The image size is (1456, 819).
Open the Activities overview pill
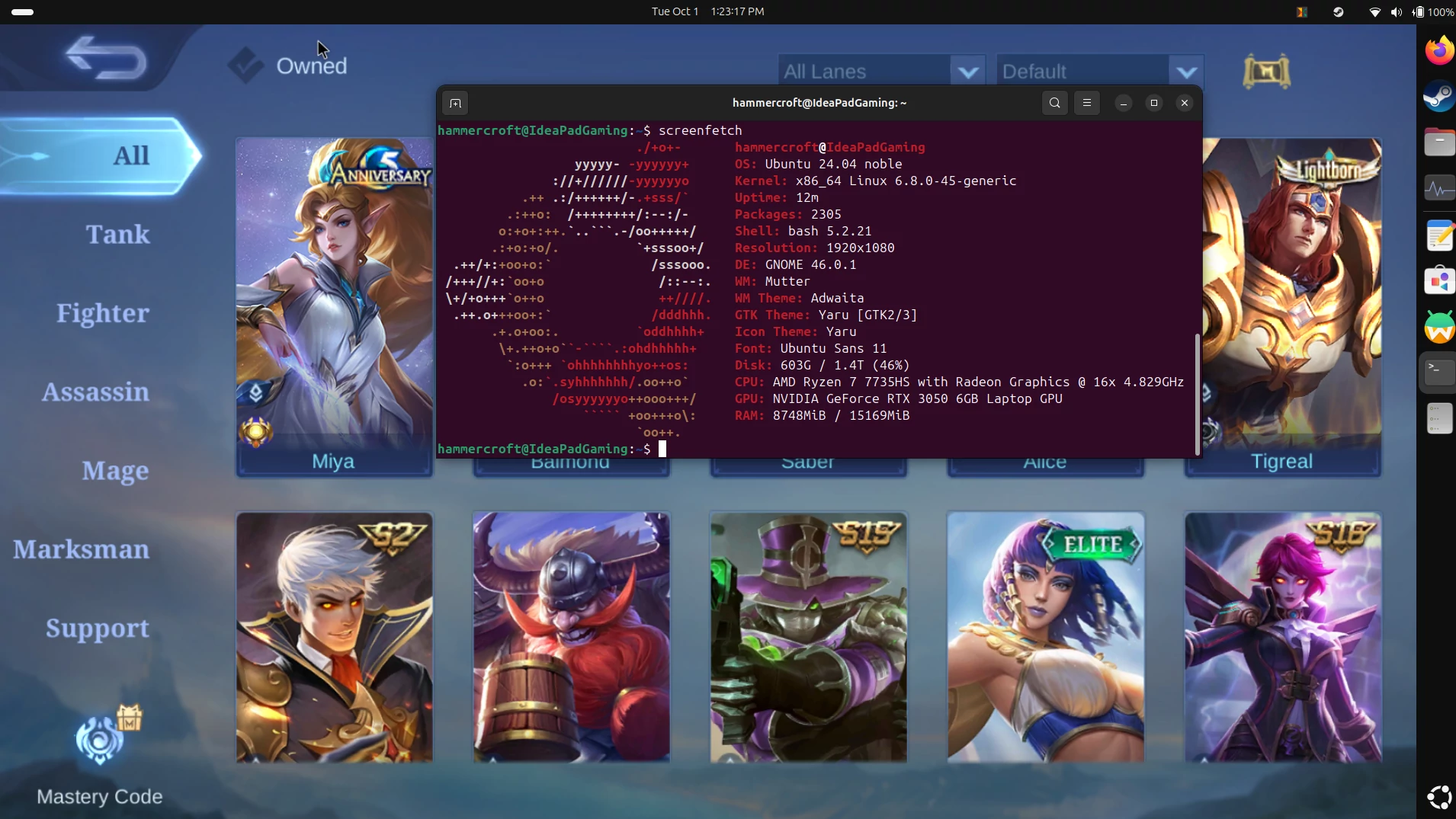(23, 11)
